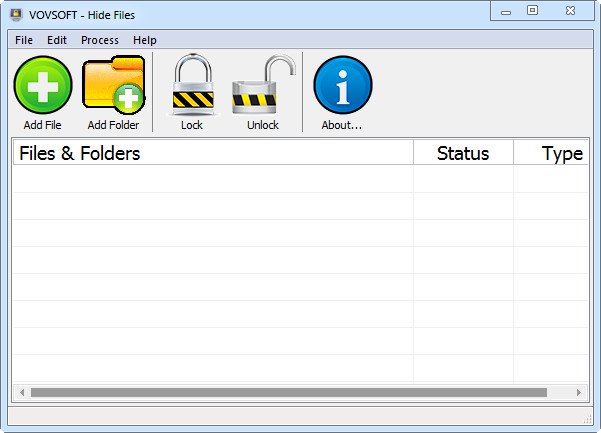Open the Edit menu
This screenshot has height=433, width=601.
pyautogui.click(x=57, y=40)
